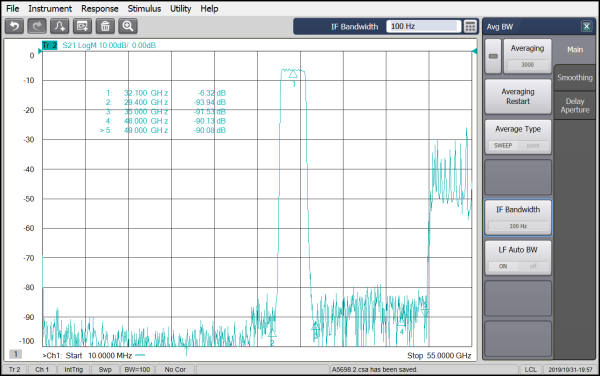This screenshot has height=376, width=600.
Task: Click the Redo toolbar icon
Action: coord(37,26)
